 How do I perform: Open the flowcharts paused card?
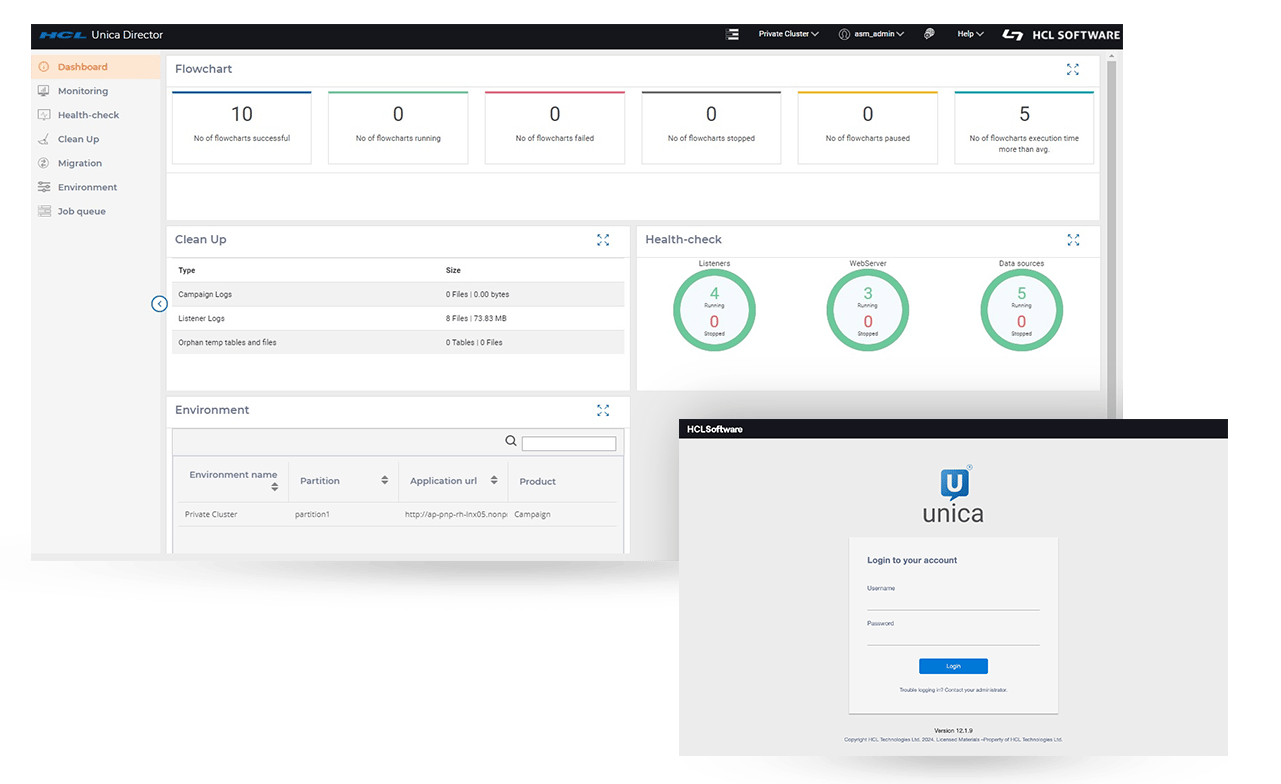868,127
